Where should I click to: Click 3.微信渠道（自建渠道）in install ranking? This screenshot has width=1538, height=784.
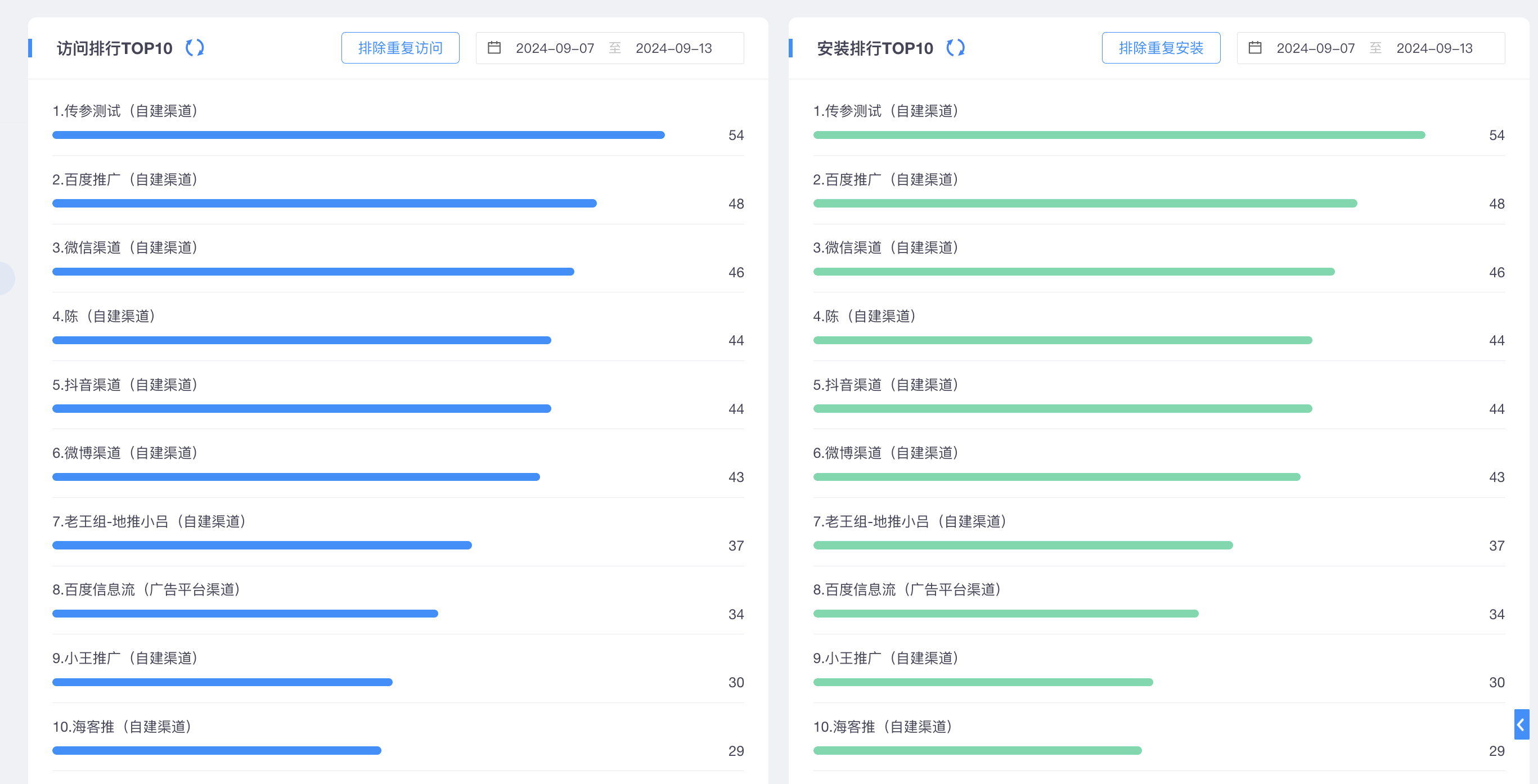886,248
